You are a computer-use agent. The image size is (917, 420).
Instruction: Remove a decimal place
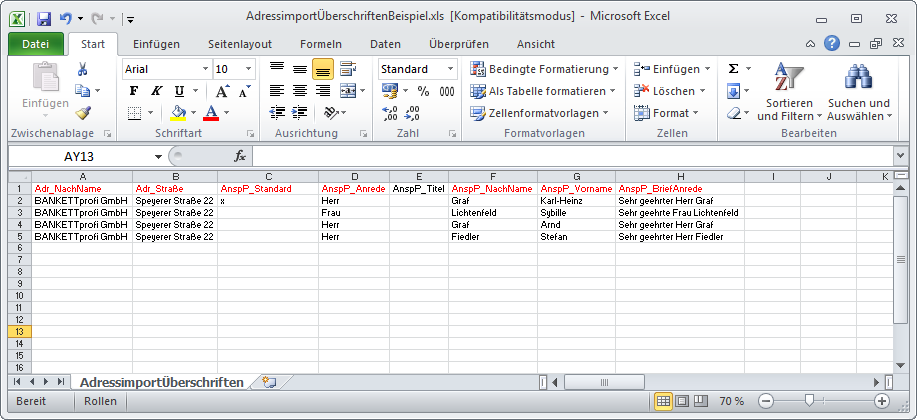click(x=412, y=113)
